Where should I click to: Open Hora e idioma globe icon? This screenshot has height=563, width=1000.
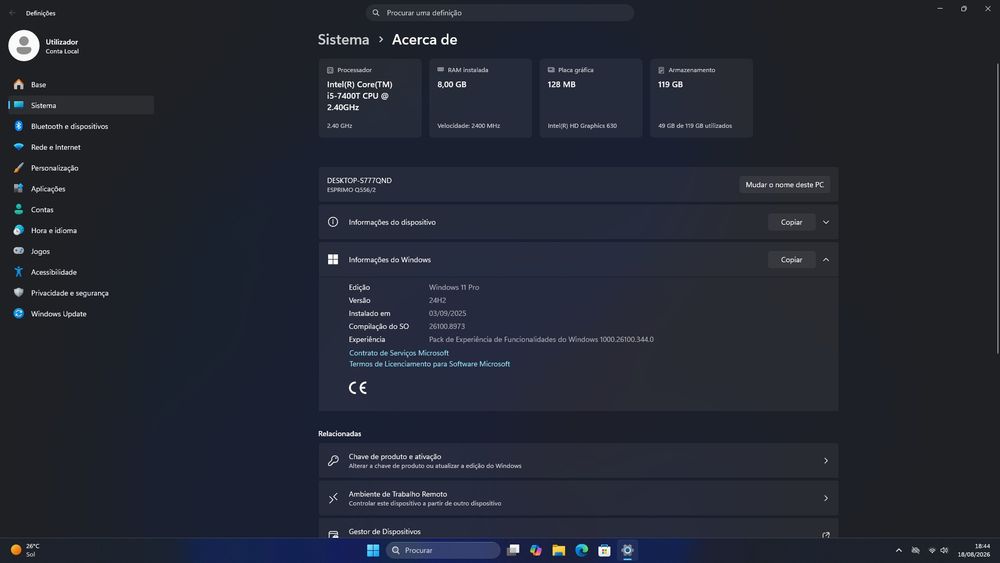click(18, 230)
